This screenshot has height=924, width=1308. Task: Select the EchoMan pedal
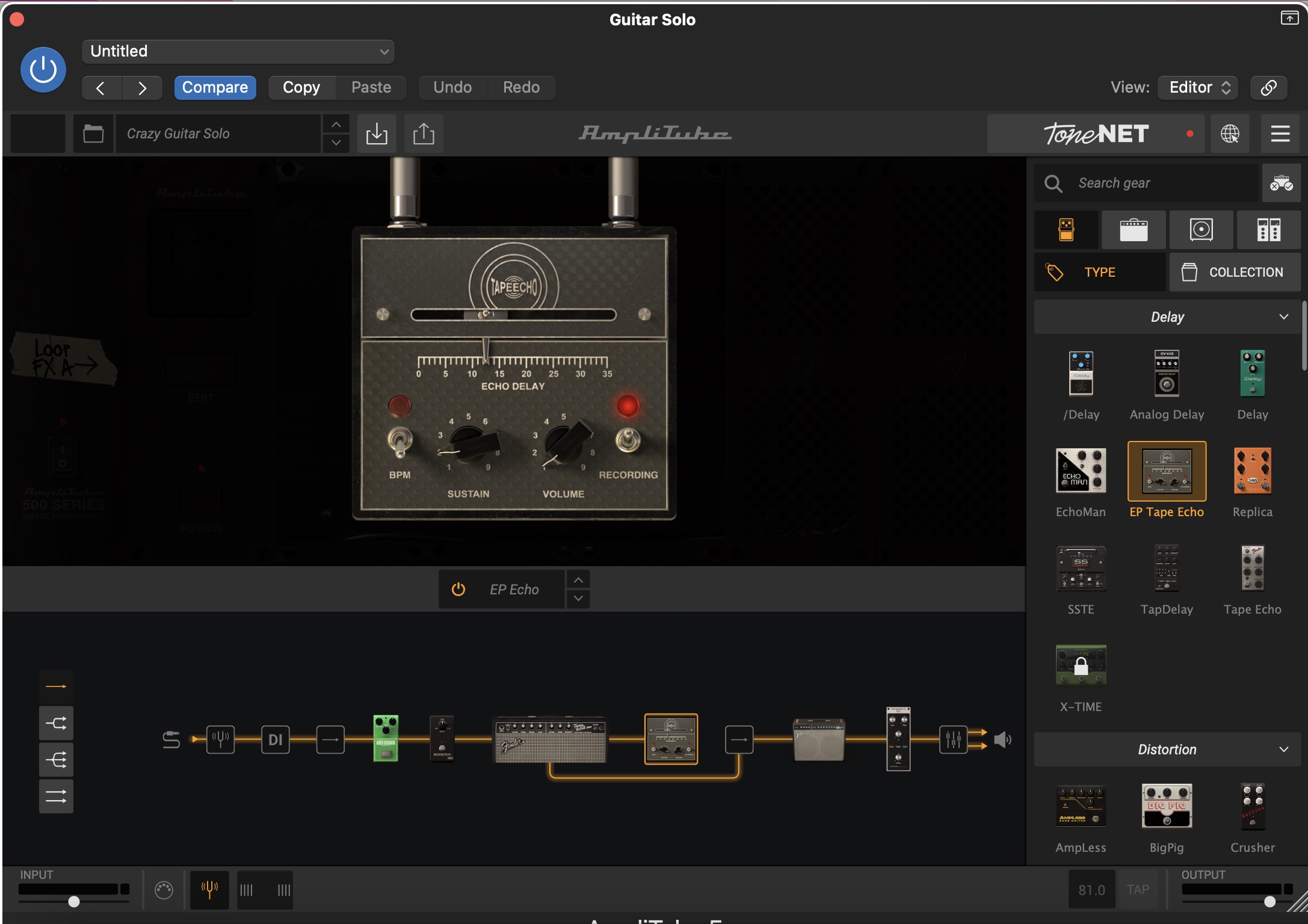coord(1081,470)
